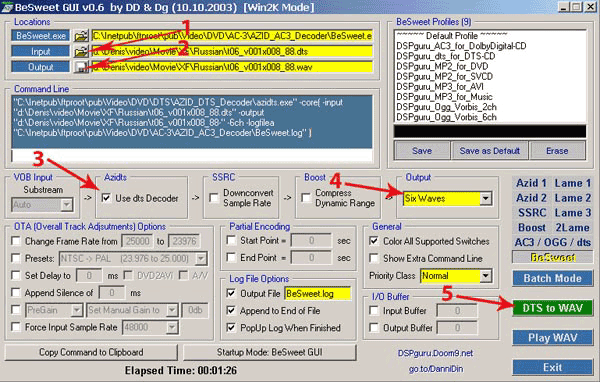This screenshot has width=600, height=382.
Task: Enable Presets checkbox in OTA options
Action: [16, 258]
